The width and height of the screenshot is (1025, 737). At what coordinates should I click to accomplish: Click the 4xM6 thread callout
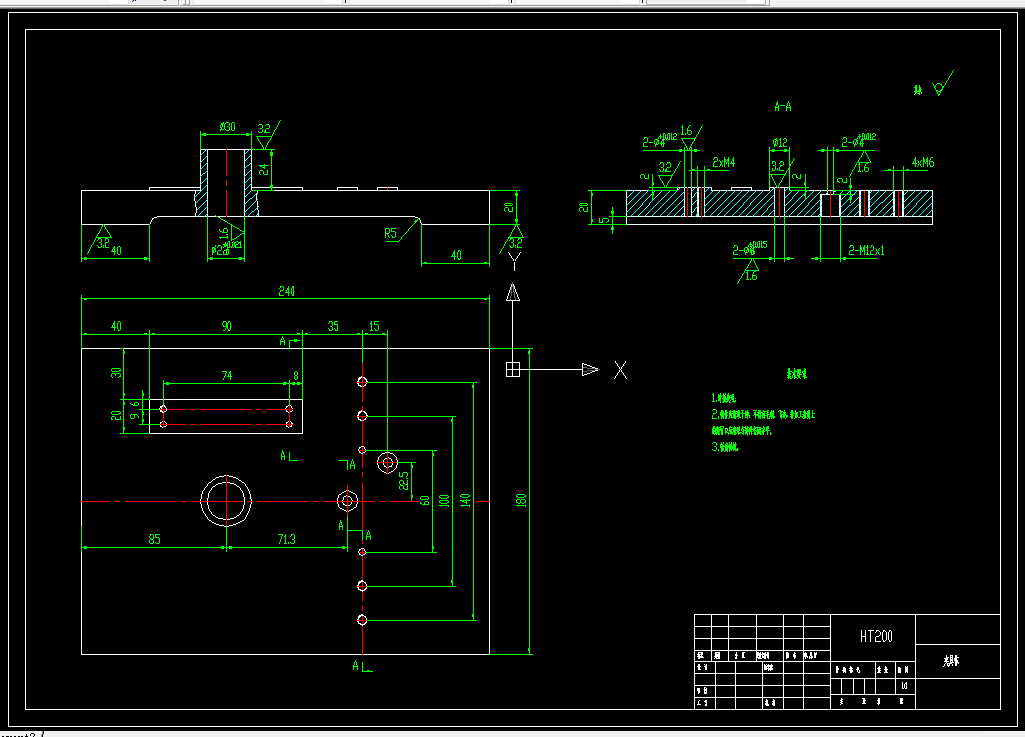[x=923, y=162]
